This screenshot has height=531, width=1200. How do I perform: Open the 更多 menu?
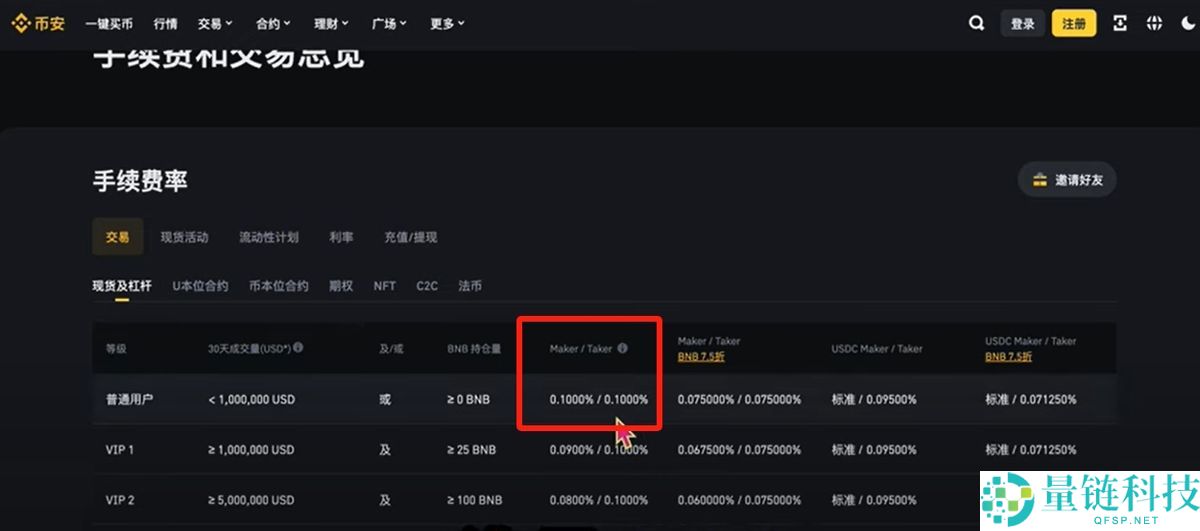(447, 23)
